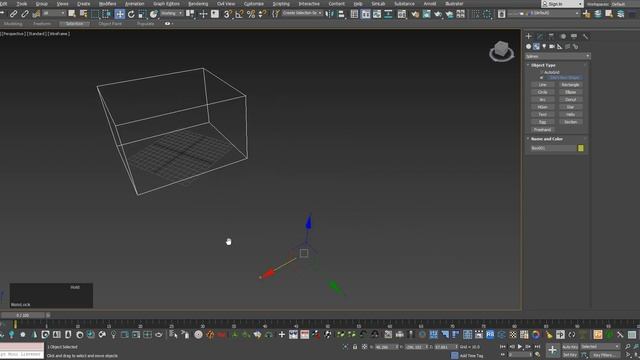Choose the Select and Scale tool
Image resolution: width=640 pixels, height=360 pixels.
click(142, 14)
